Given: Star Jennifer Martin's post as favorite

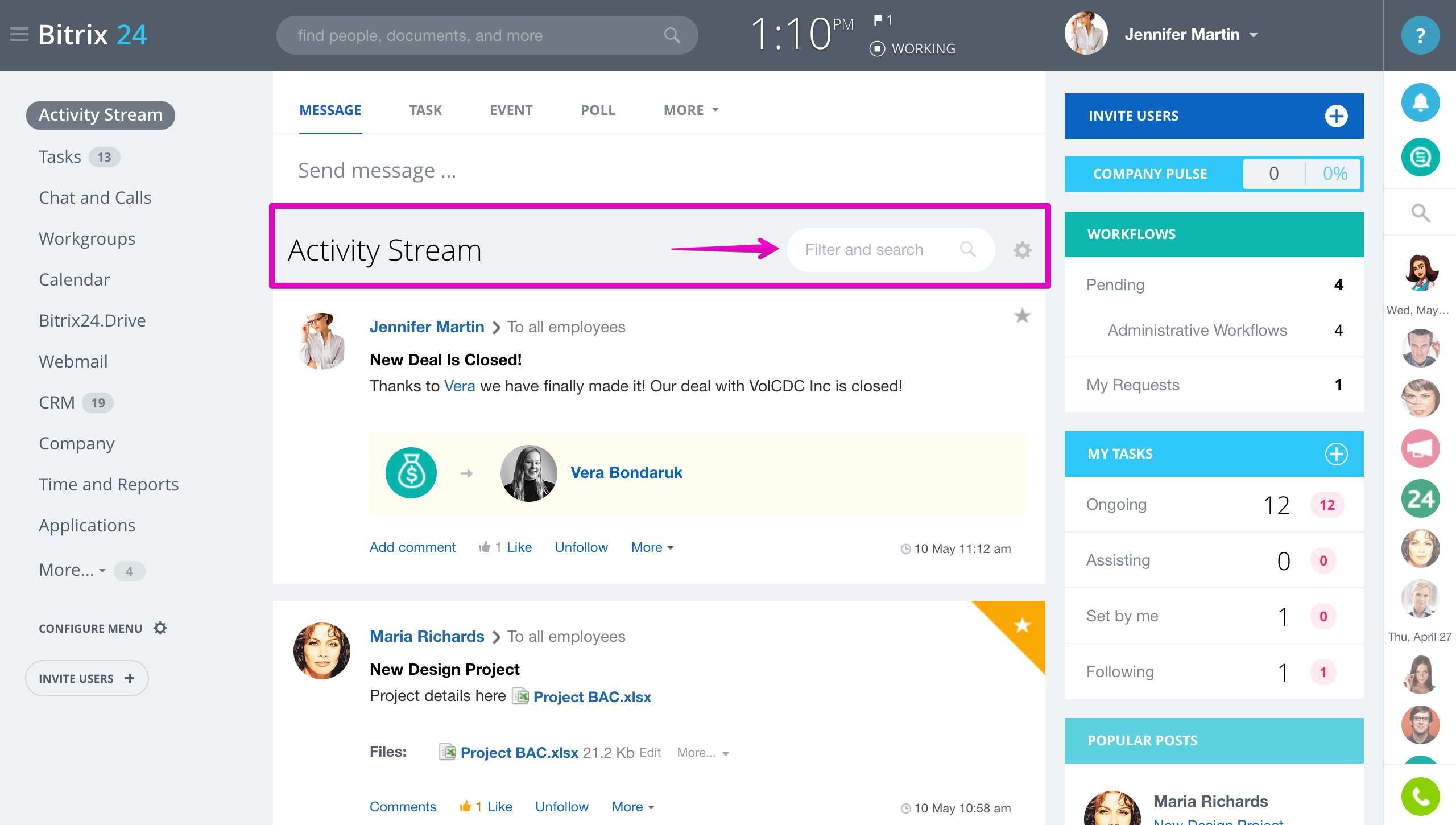Looking at the screenshot, I should (1022, 316).
